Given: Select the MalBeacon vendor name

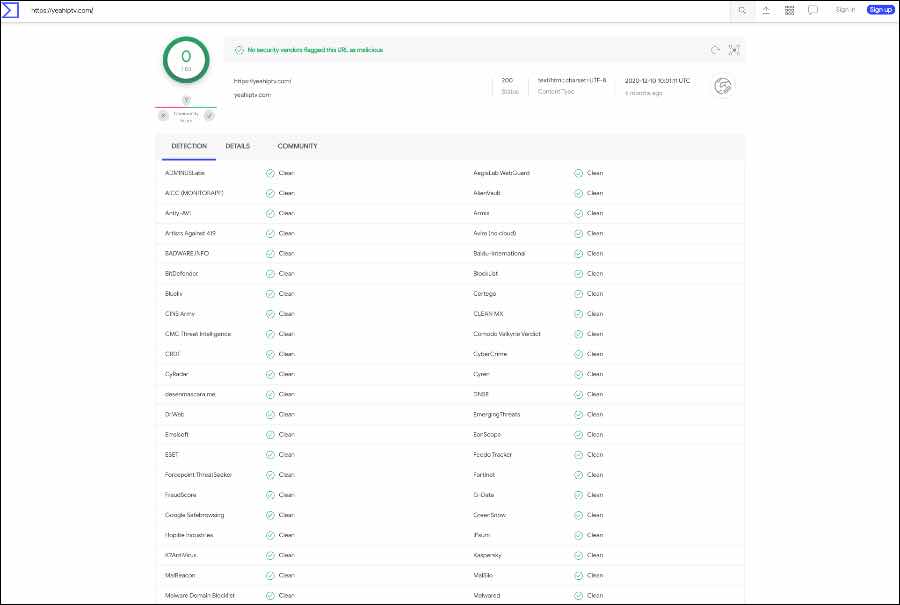Looking at the screenshot, I should (180, 575).
